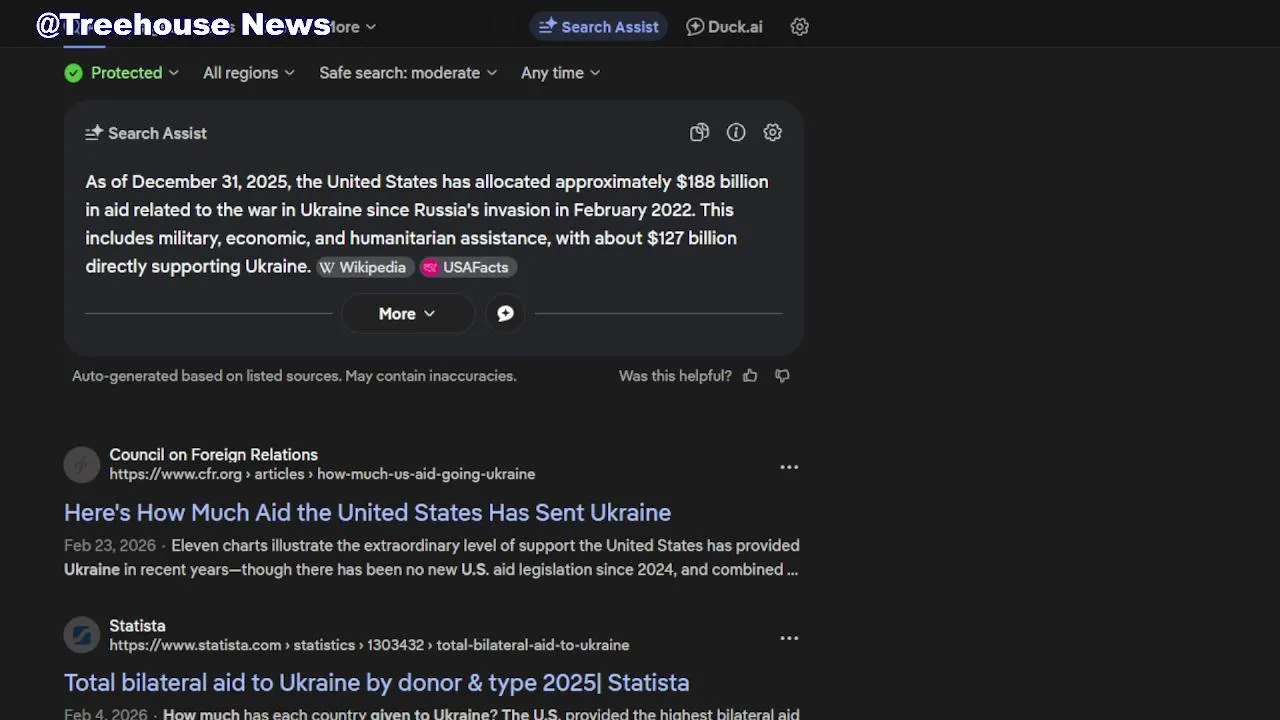
Task: Open the Any time filter dropdown
Action: click(561, 73)
